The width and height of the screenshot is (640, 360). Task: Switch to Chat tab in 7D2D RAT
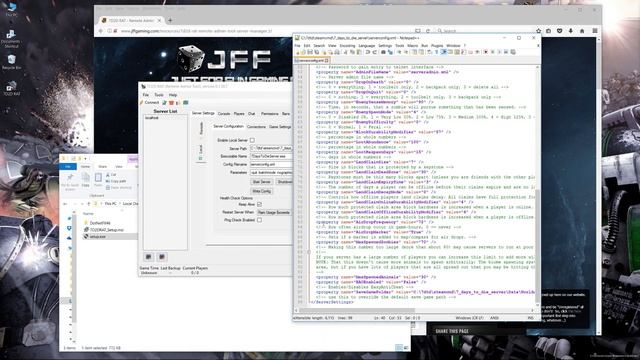coord(251,113)
